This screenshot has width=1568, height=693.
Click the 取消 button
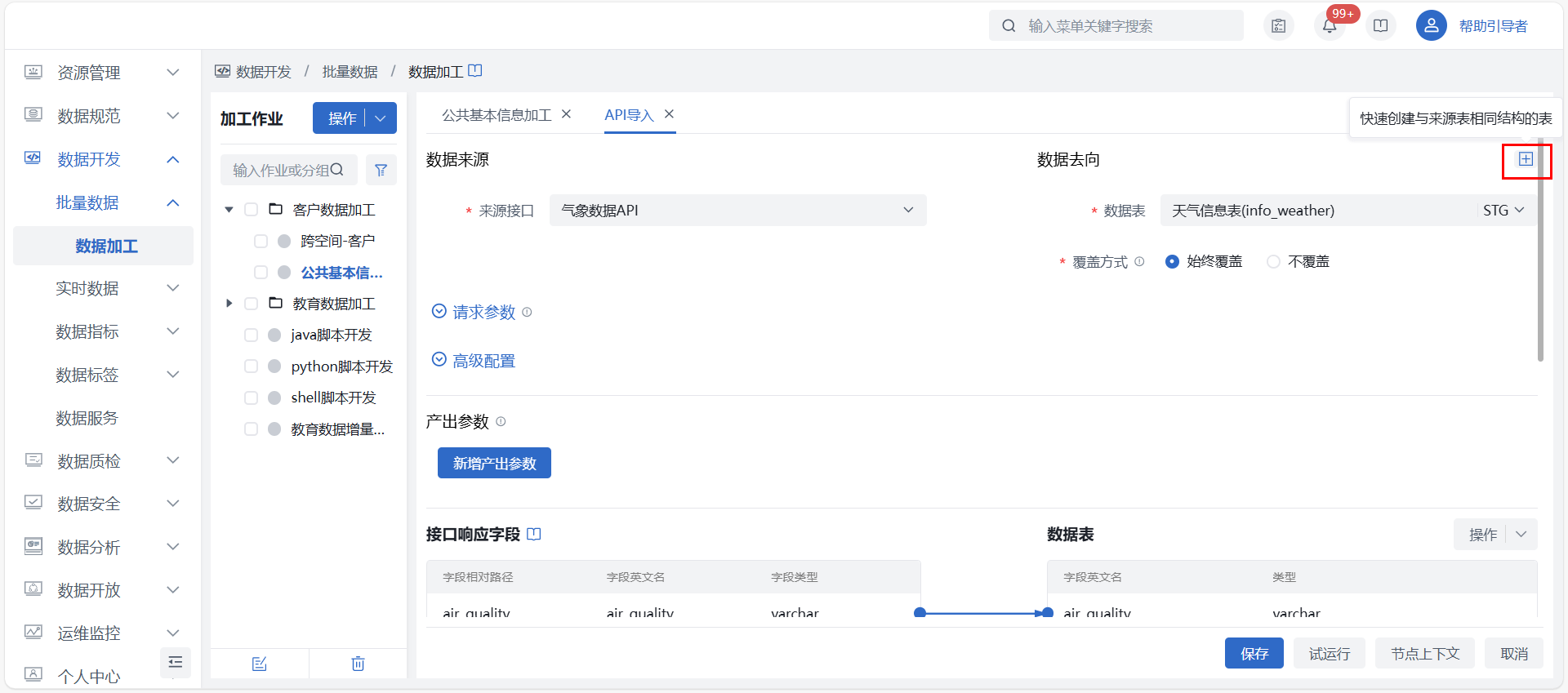1513,653
